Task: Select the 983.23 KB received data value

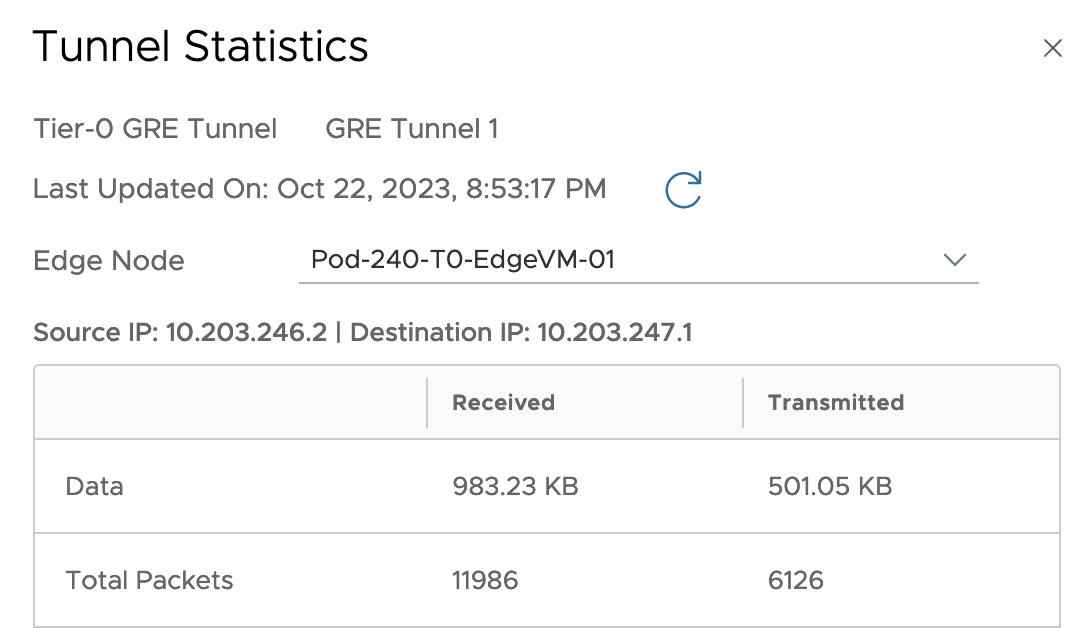Action: click(x=514, y=486)
